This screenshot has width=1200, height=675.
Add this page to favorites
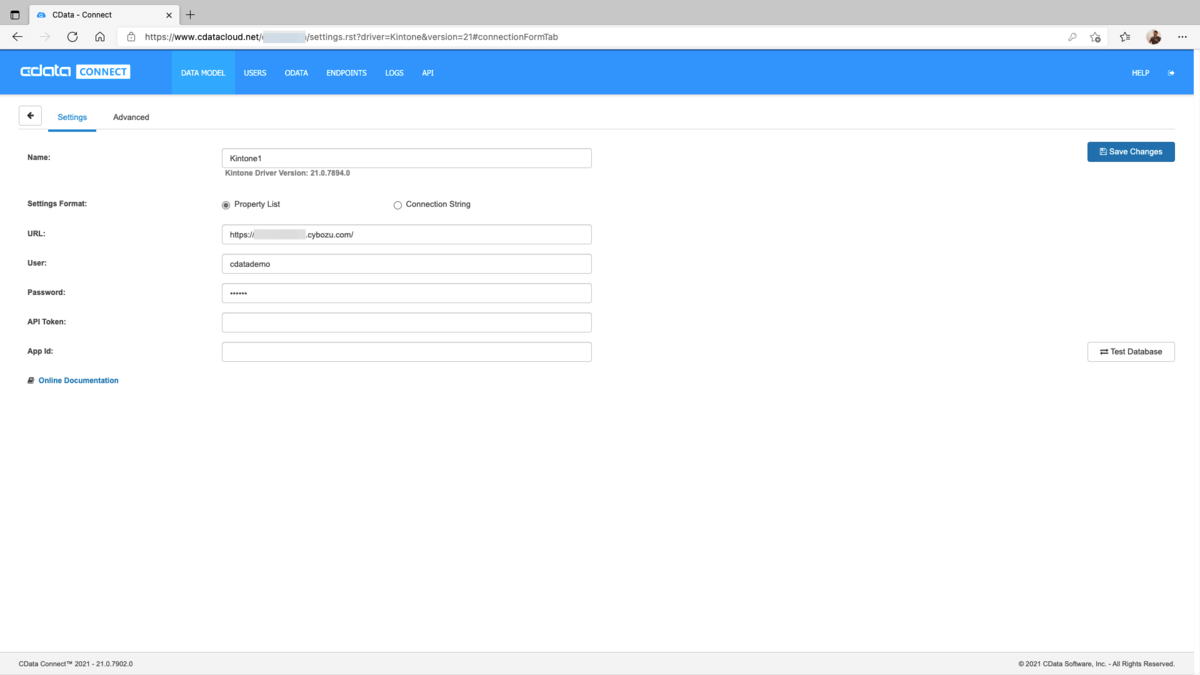(x=1096, y=37)
